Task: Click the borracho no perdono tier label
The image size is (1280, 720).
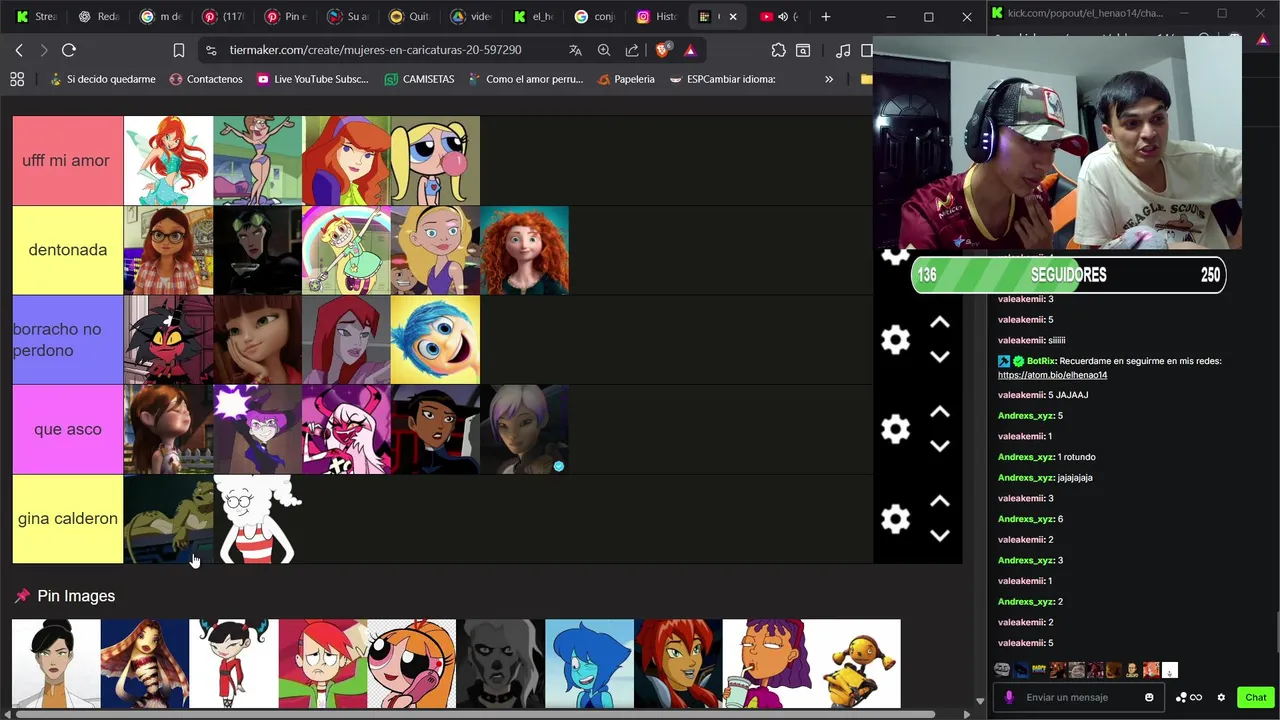Action: click(x=67, y=340)
